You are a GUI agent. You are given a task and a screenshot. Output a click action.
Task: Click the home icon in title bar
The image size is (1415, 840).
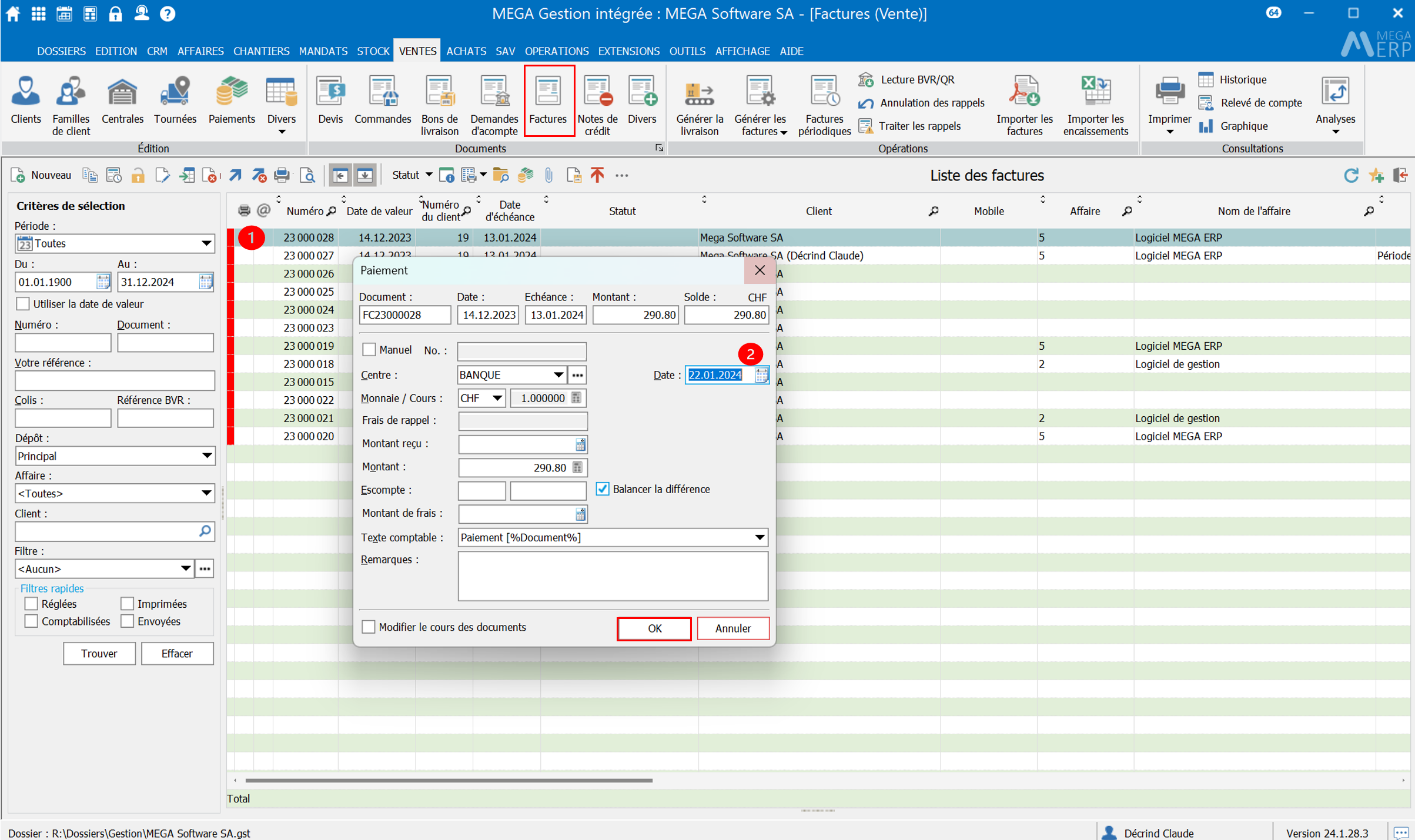(x=13, y=13)
